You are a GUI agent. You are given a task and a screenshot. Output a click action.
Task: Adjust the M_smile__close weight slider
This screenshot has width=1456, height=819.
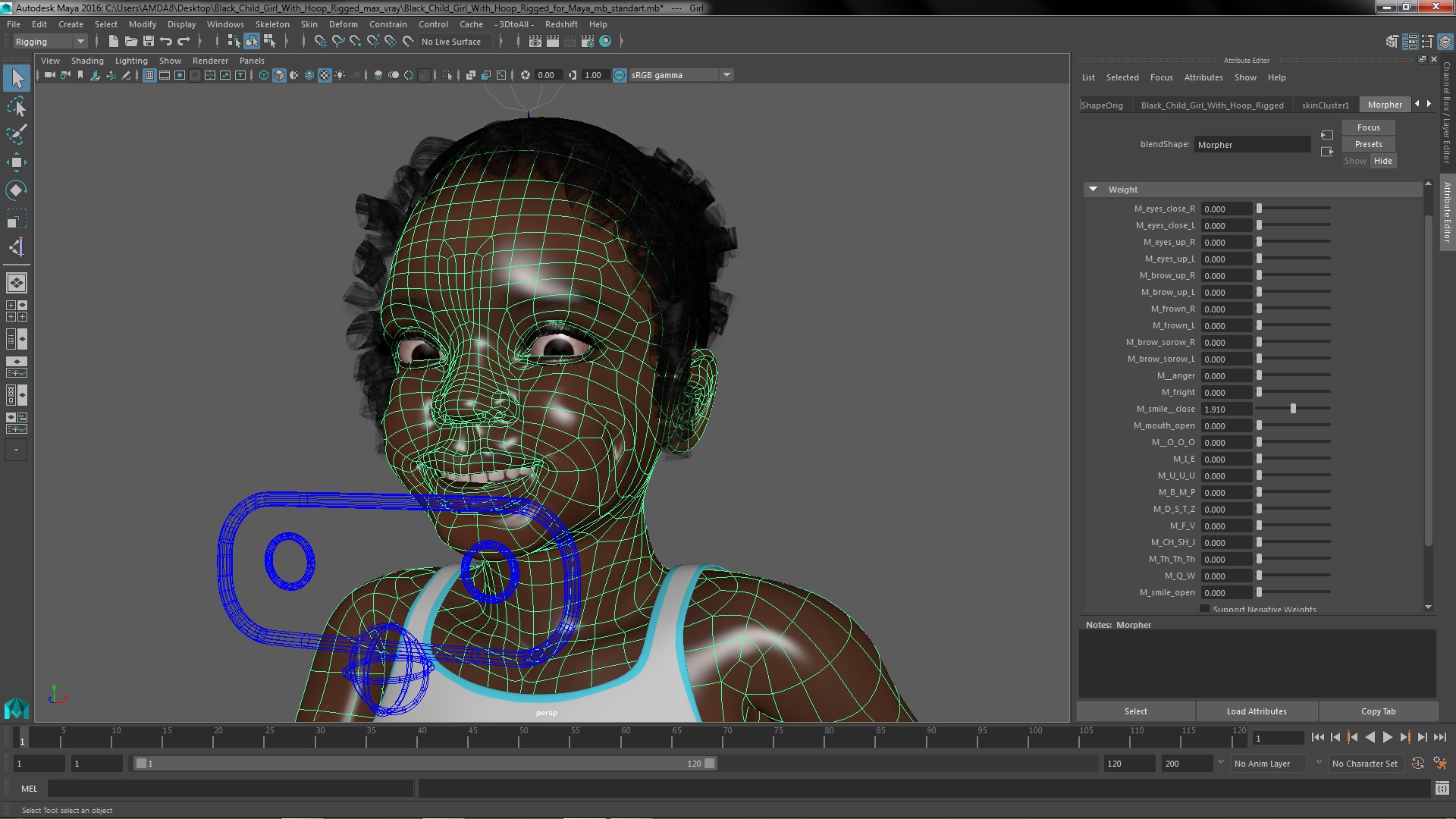click(1292, 409)
